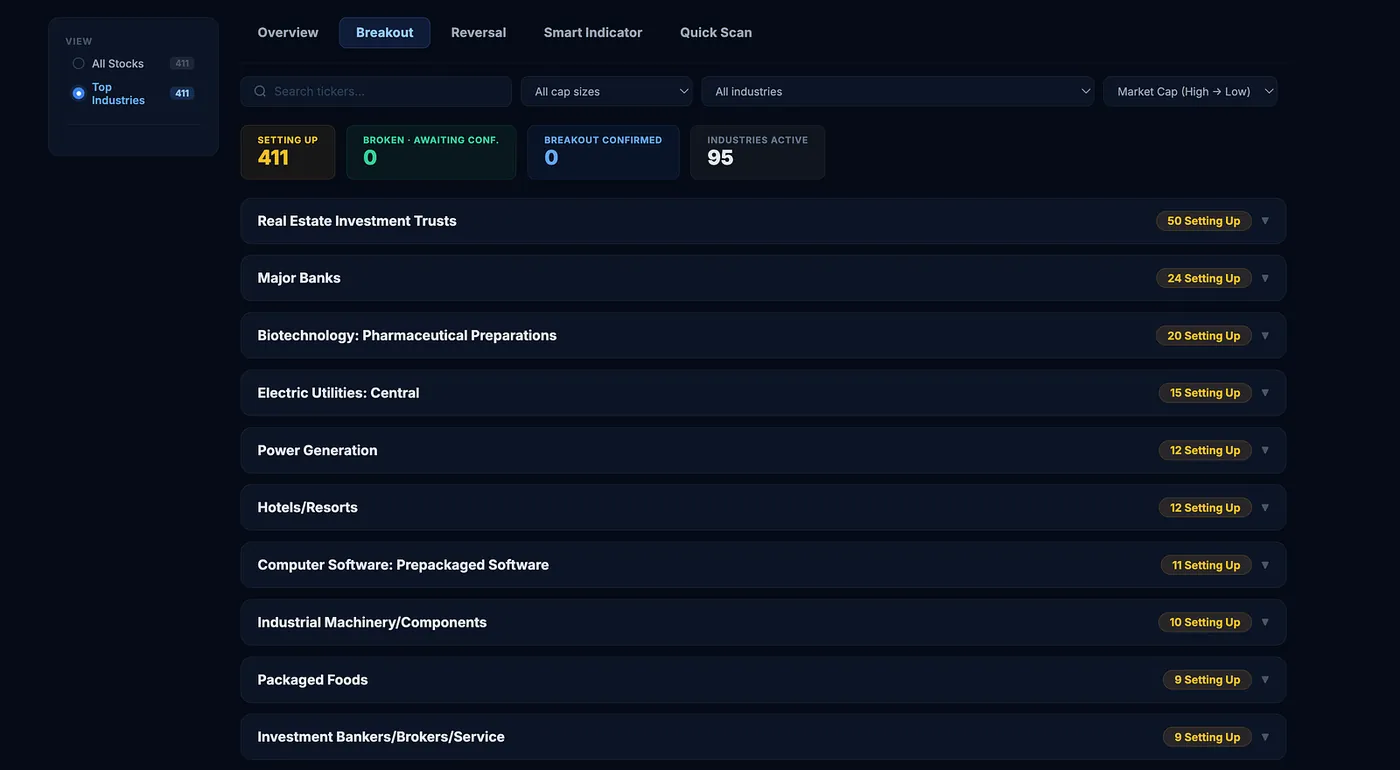Click the Power Generation title
The image size is (1400, 770).
click(317, 450)
